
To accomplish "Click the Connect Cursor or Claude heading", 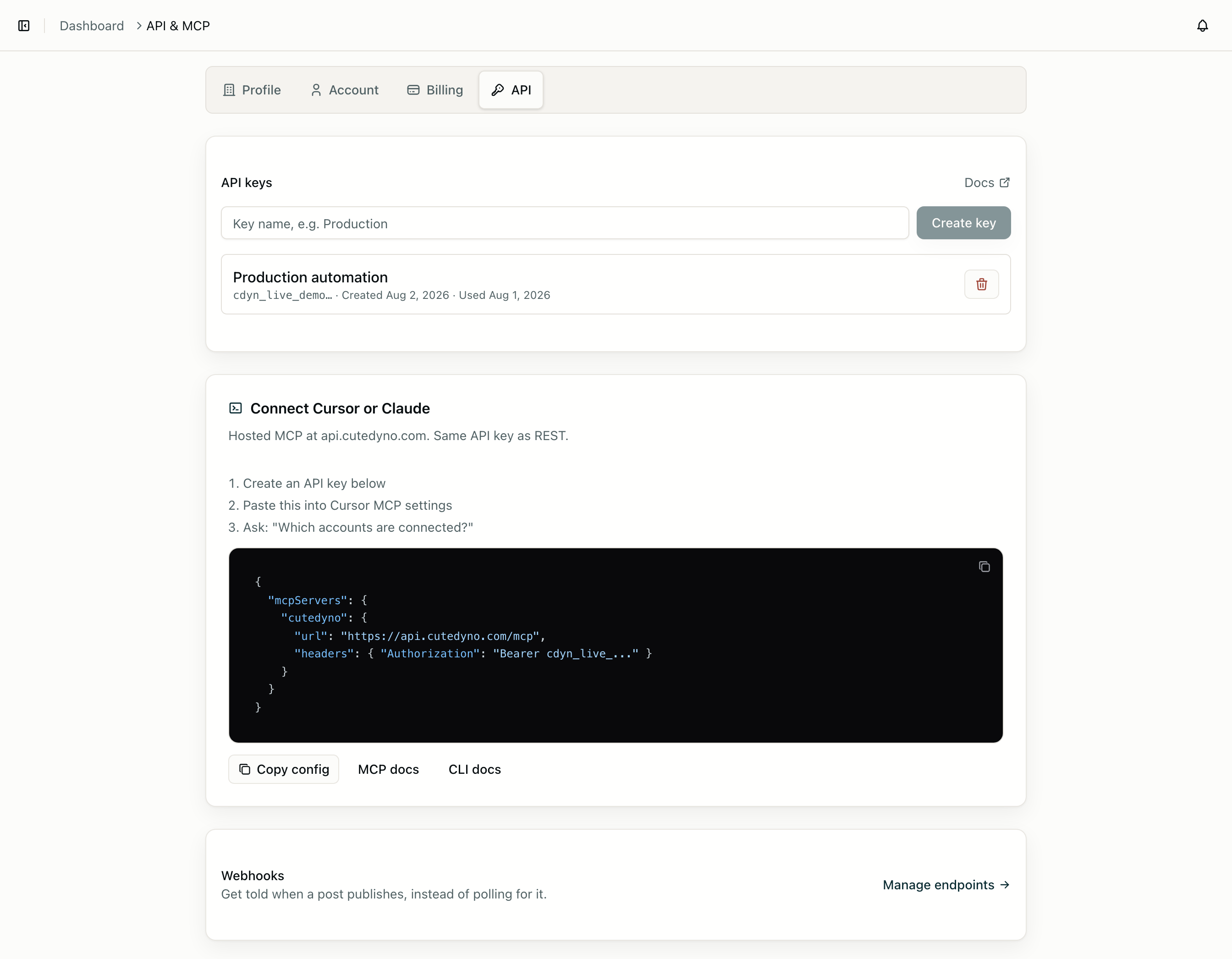I will click(340, 408).
